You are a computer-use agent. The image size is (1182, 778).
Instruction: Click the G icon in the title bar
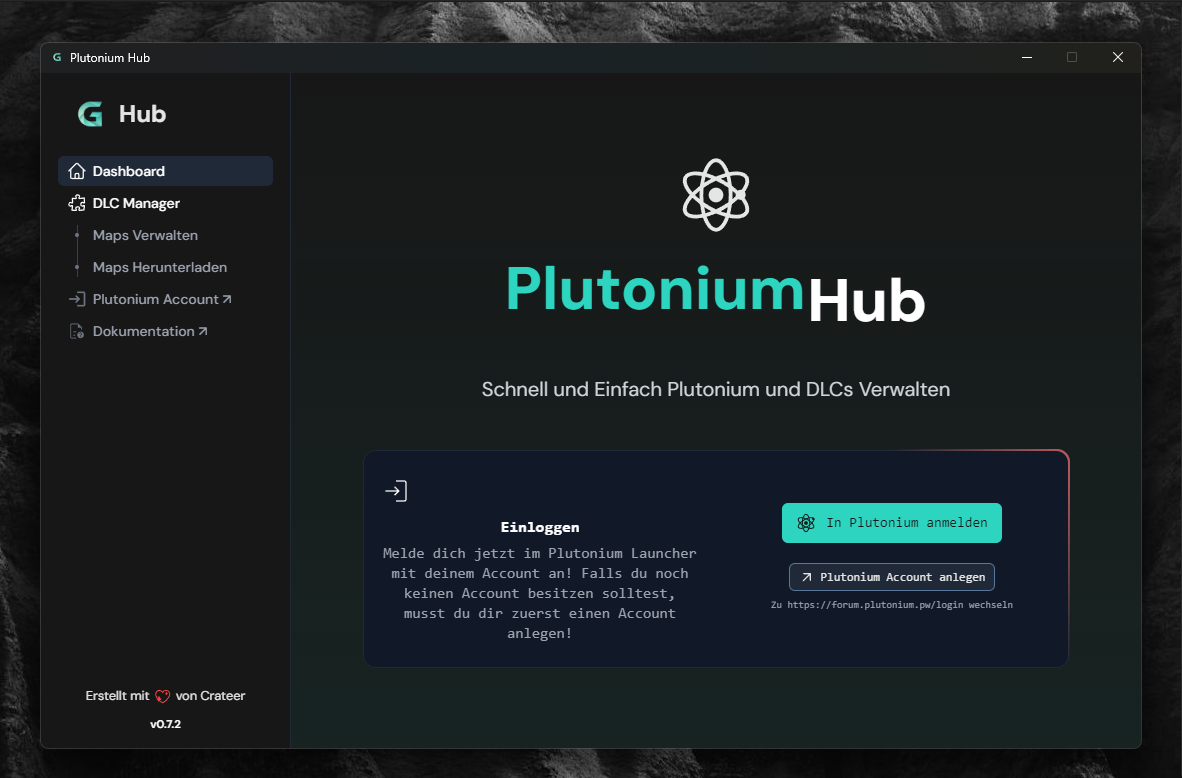(x=57, y=57)
